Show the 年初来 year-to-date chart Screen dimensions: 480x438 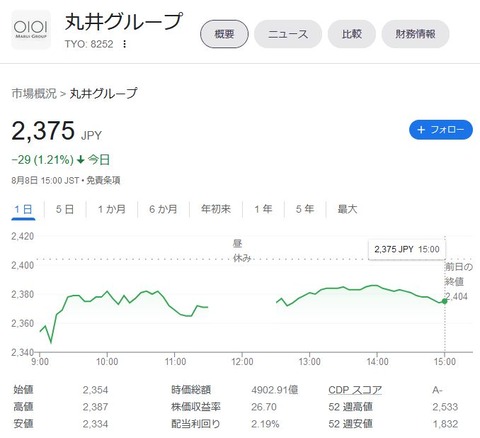pyautogui.click(x=216, y=209)
